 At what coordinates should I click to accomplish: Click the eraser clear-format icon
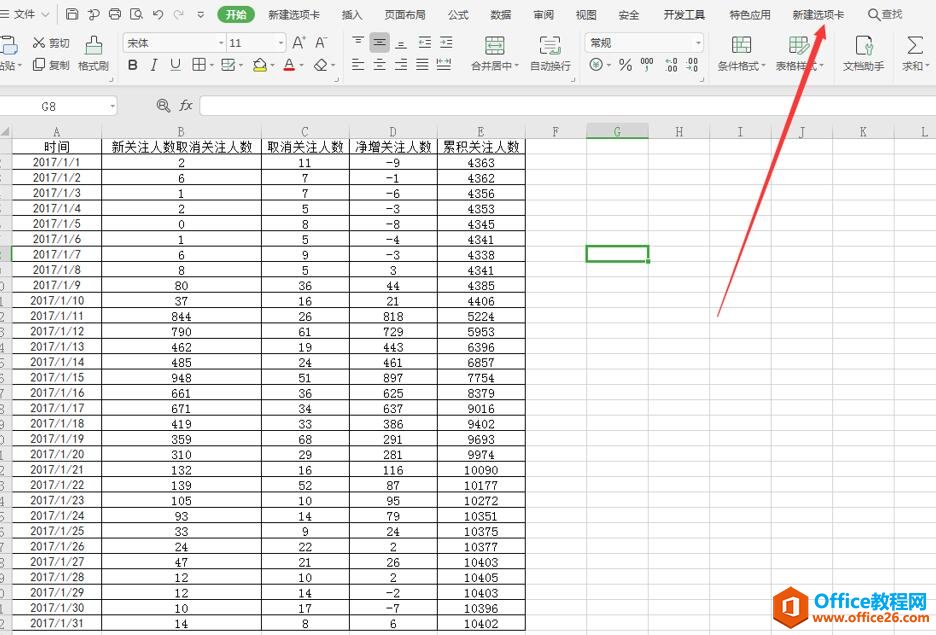[x=321, y=65]
